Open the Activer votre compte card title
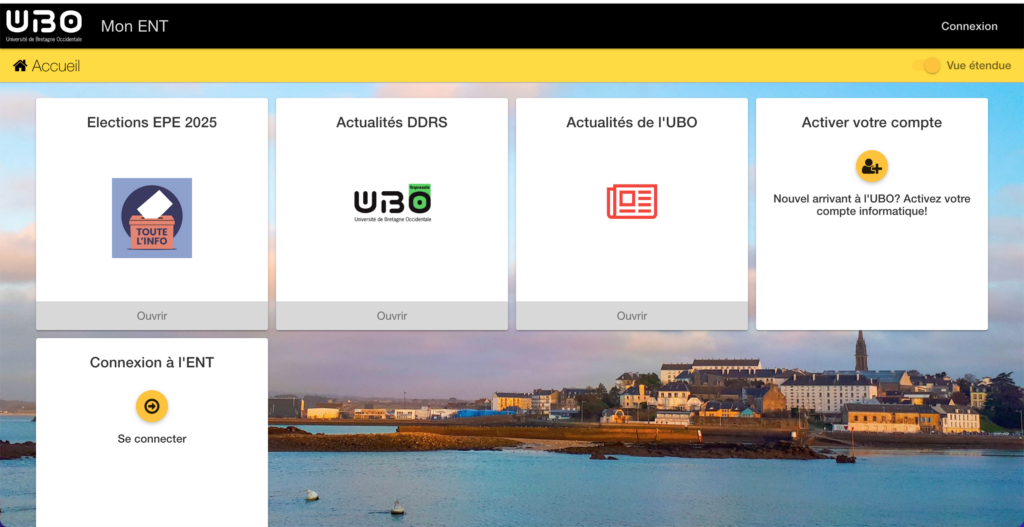Image resolution: width=1024 pixels, height=527 pixels. 871,123
